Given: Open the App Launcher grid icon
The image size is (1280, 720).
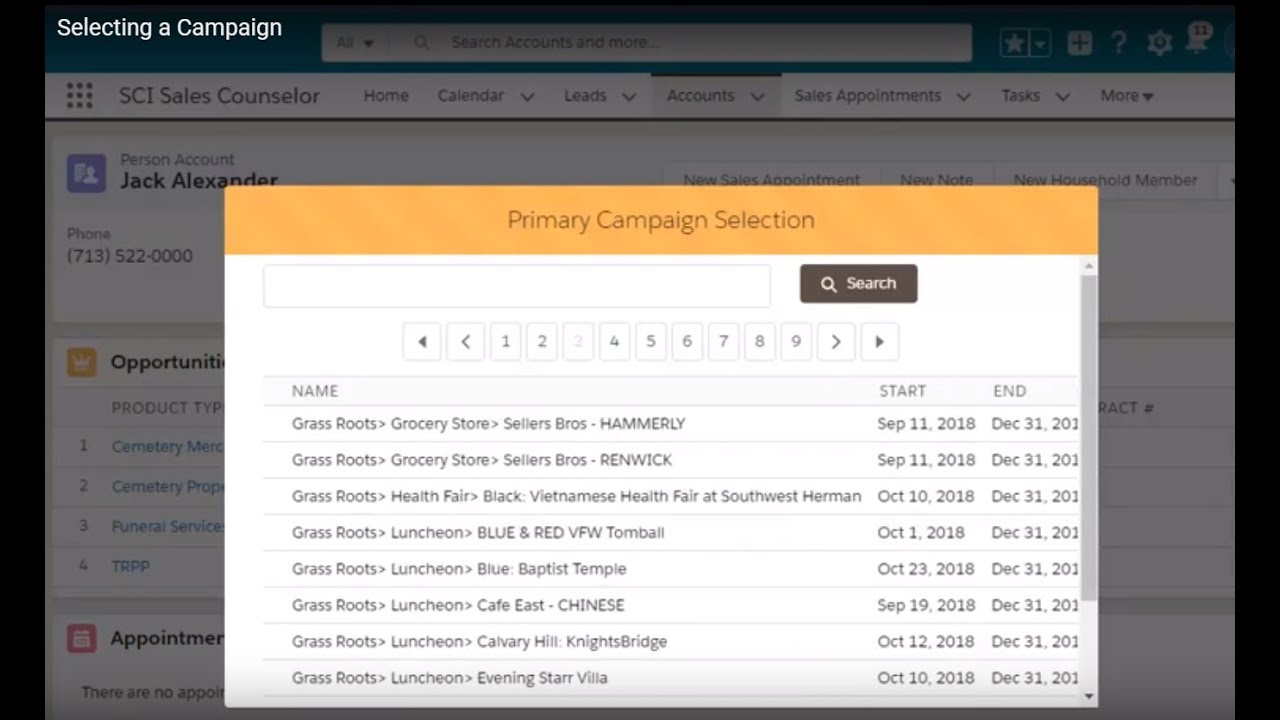Looking at the screenshot, I should 79,96.
